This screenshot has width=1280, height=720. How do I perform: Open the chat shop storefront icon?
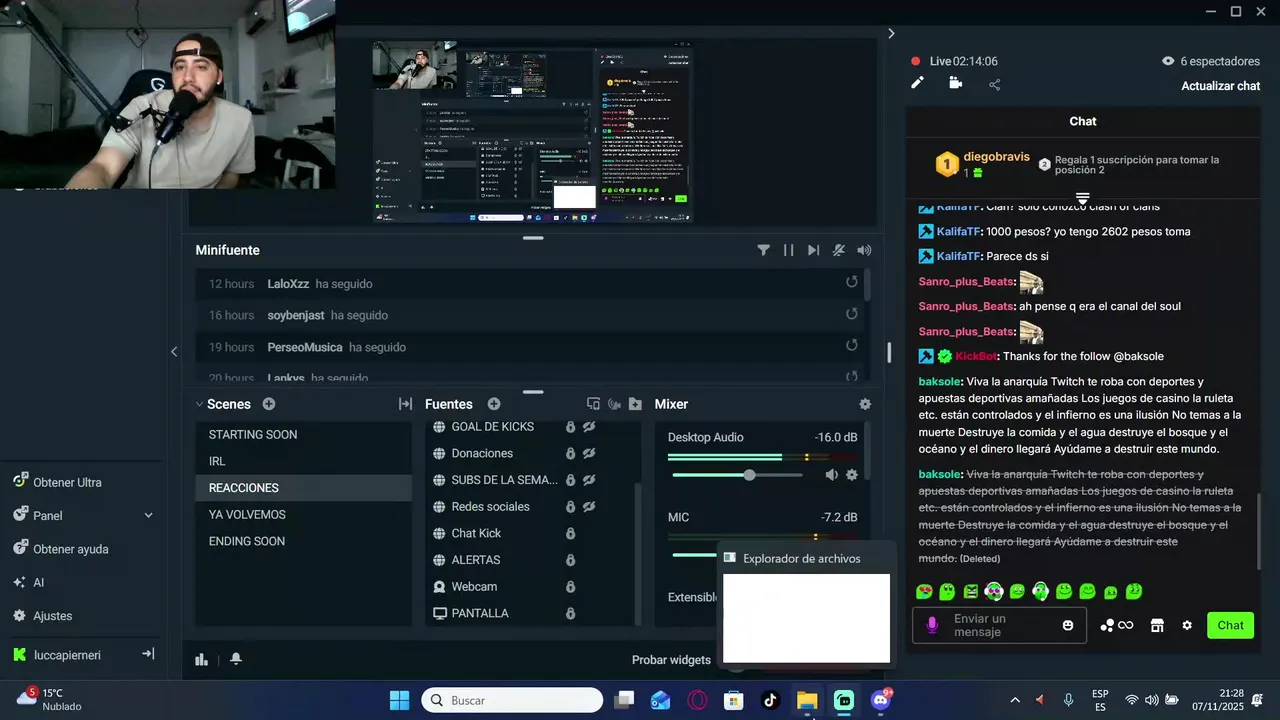pos(1157,626)
